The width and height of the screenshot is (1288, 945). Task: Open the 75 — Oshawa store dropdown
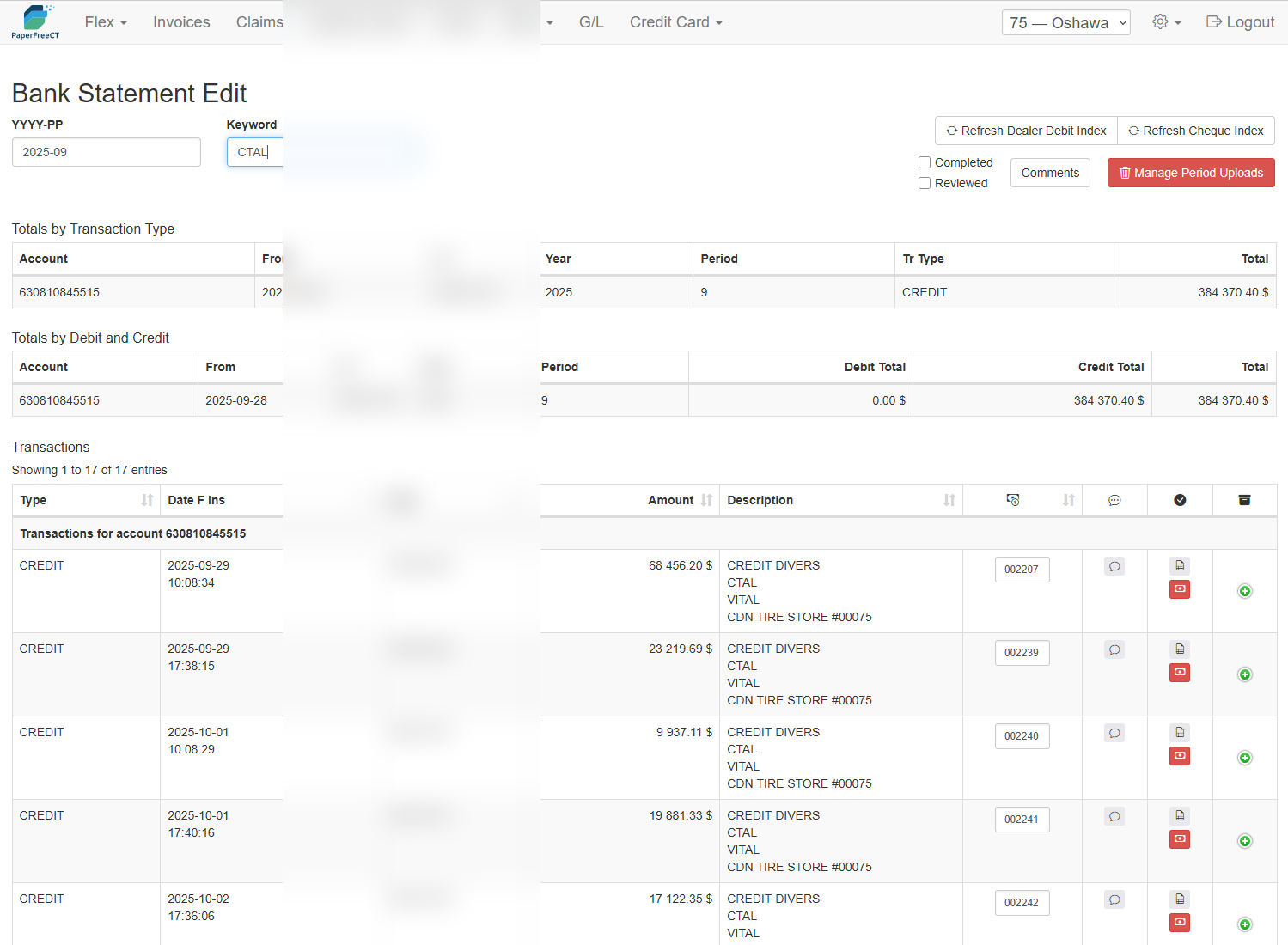(1065, 23)
